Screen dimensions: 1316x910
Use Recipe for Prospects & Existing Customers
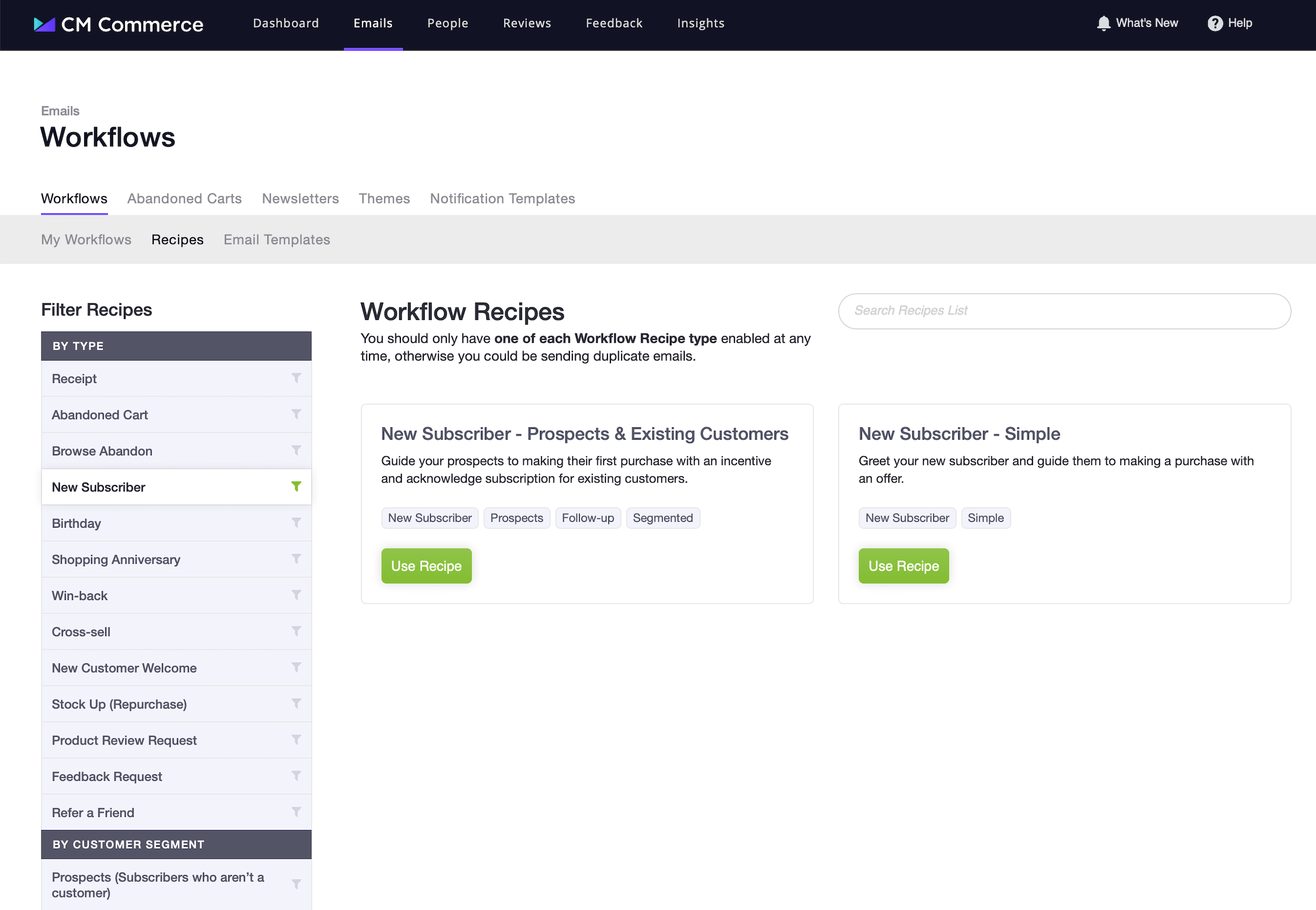[426, 566]
